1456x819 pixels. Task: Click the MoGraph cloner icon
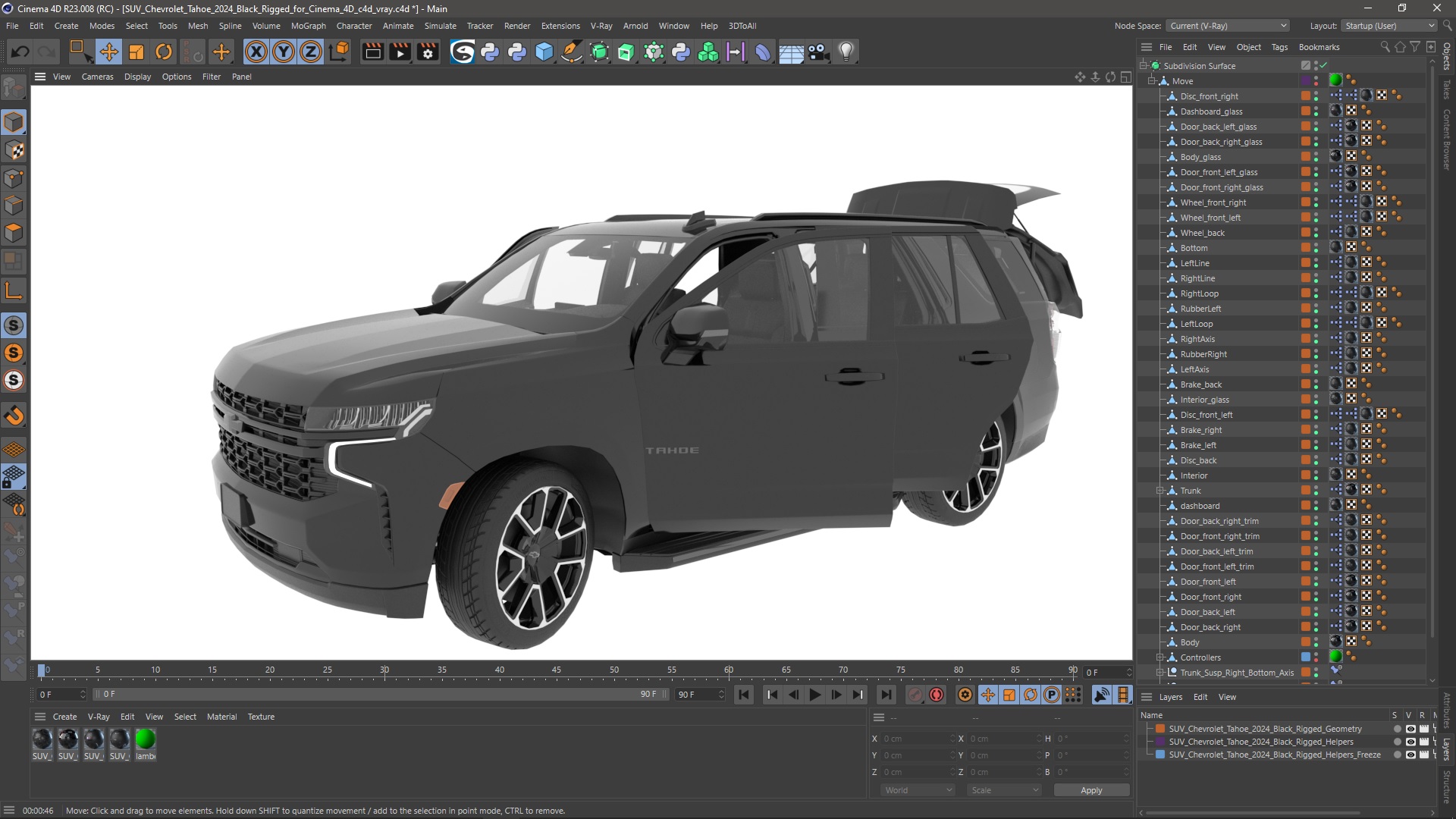point(708,52)
